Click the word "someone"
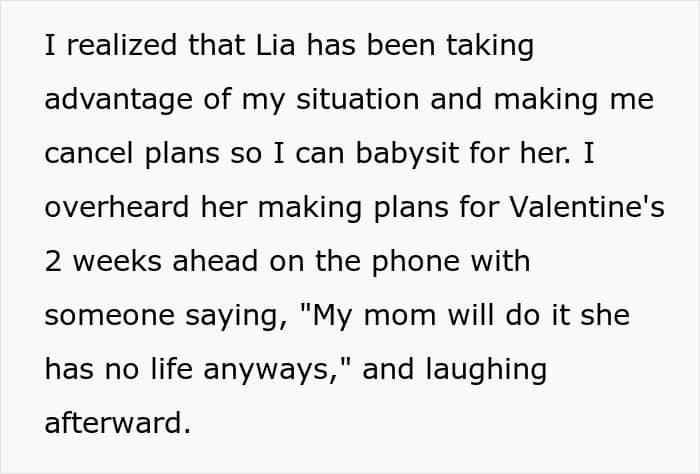Viewport: 700px width, 474px height. coord(110,315)
